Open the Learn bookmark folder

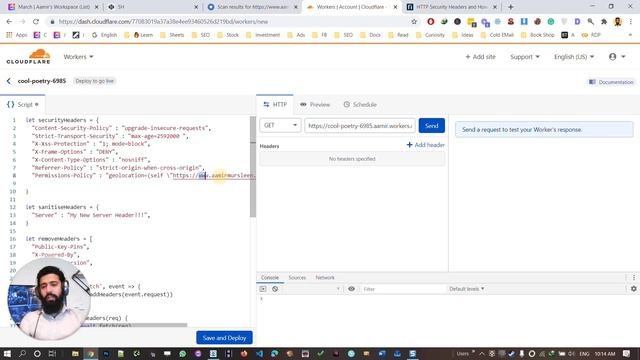[x=143, y=35]
